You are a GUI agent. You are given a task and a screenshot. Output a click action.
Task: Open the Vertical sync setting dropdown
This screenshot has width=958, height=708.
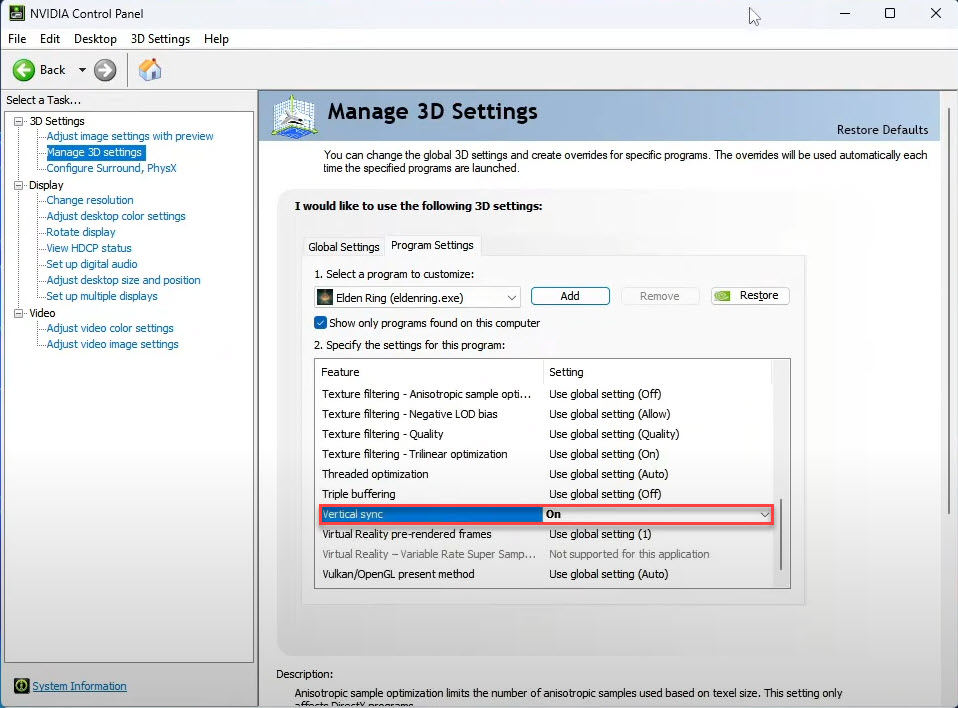764,514
